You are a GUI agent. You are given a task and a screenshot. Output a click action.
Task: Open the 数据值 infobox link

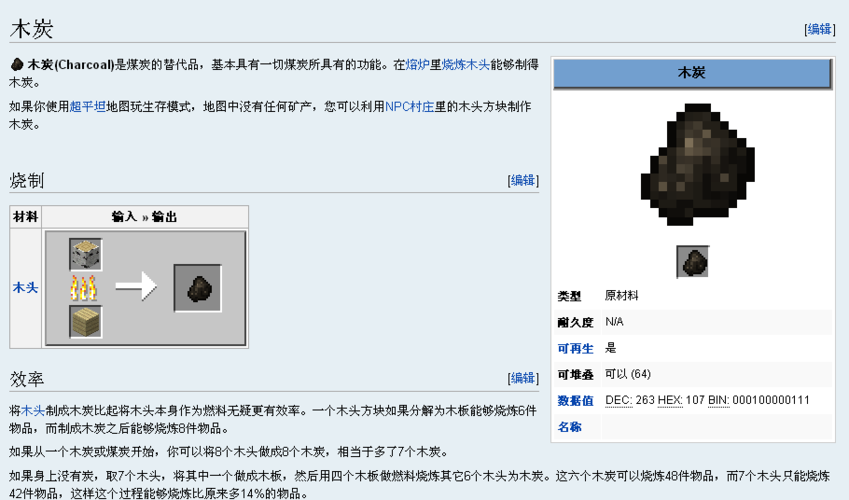coord(575,400)
